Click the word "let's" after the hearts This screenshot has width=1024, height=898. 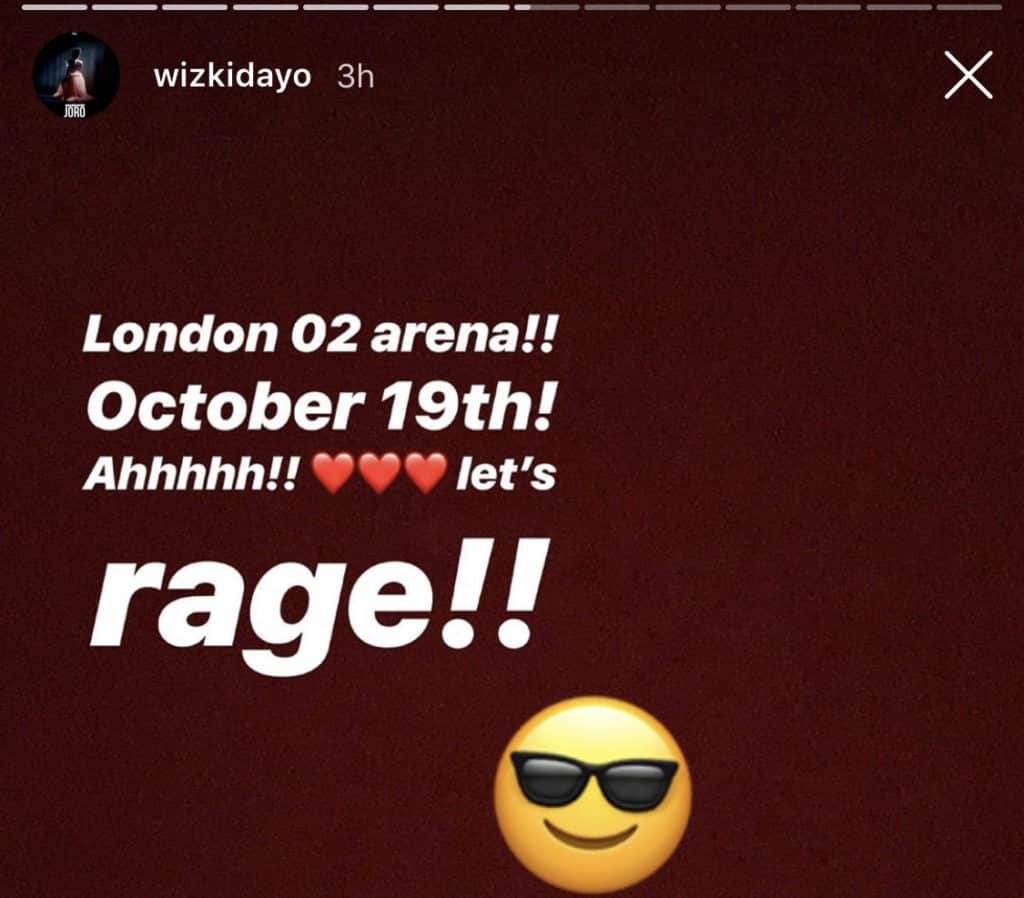tap(505, 473)
